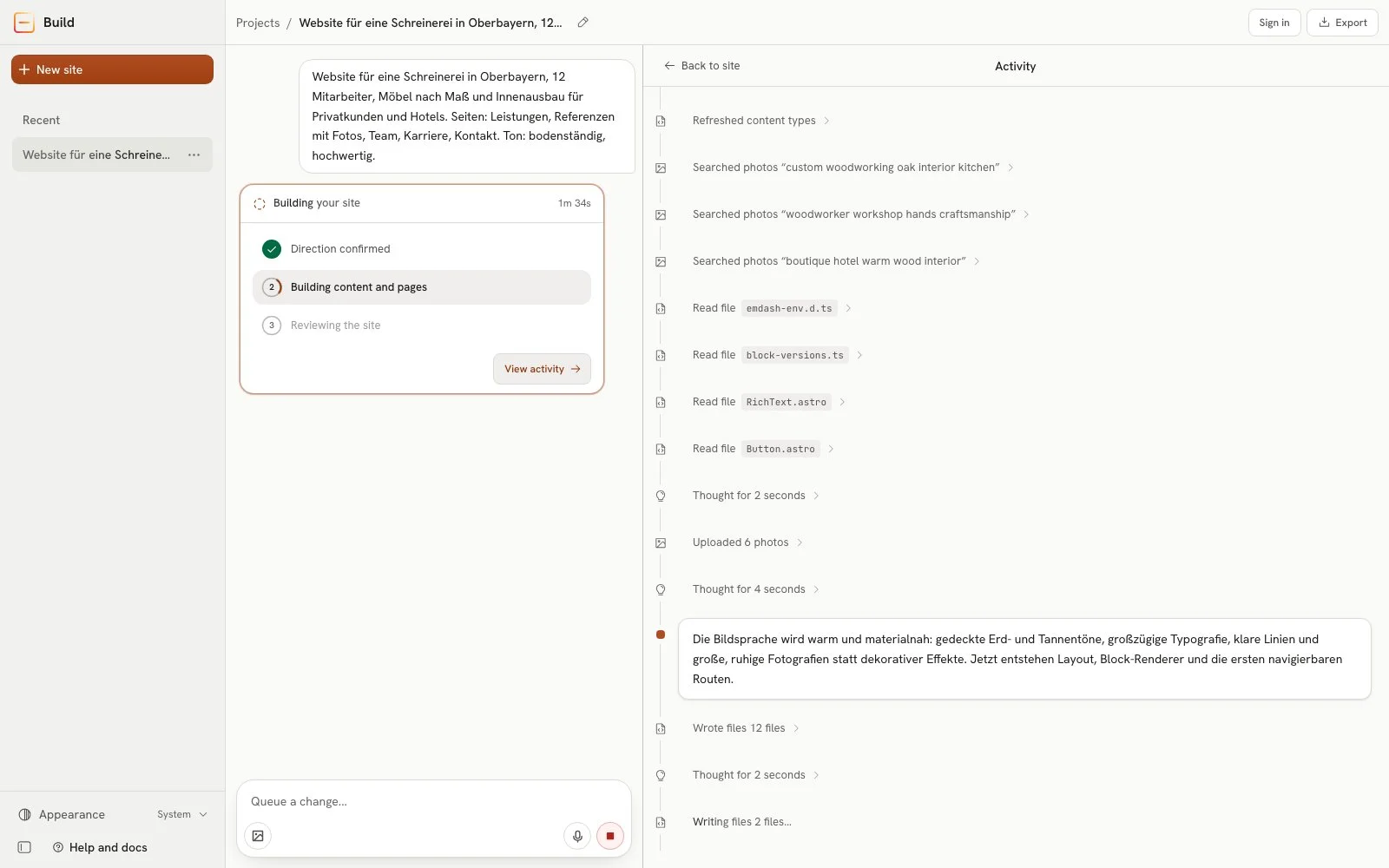Open recent Website für eine Schreine... project

[97, 155]
